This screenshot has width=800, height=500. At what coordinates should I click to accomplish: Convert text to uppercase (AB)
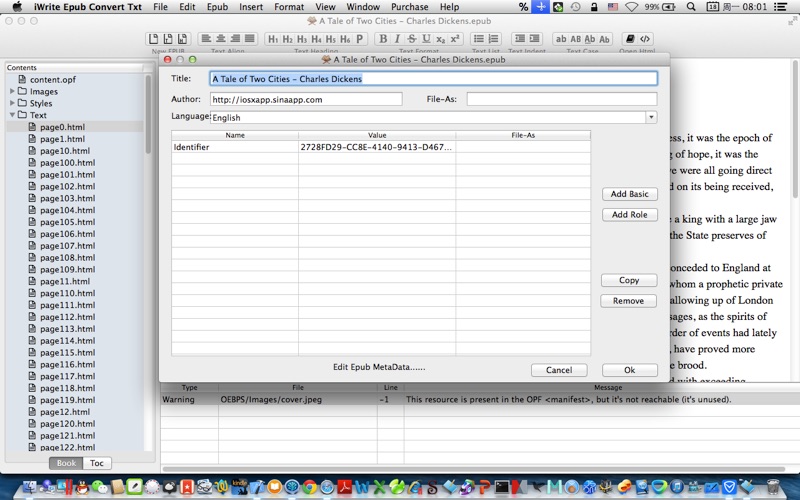576,39
